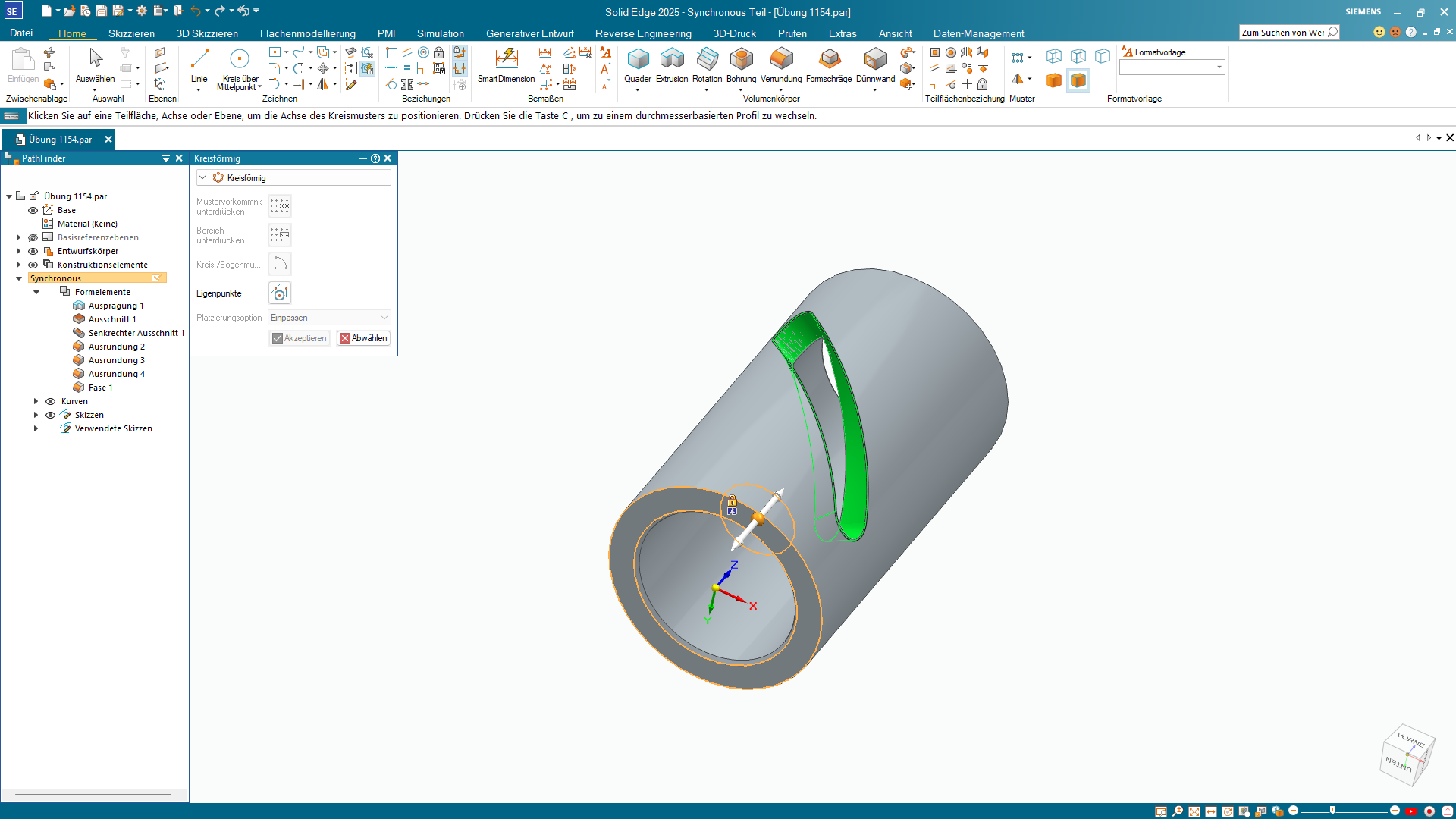Toggle visibility of Kurven
The height and width of the screenshot is (819, 1456).
(x=51, y=401)
